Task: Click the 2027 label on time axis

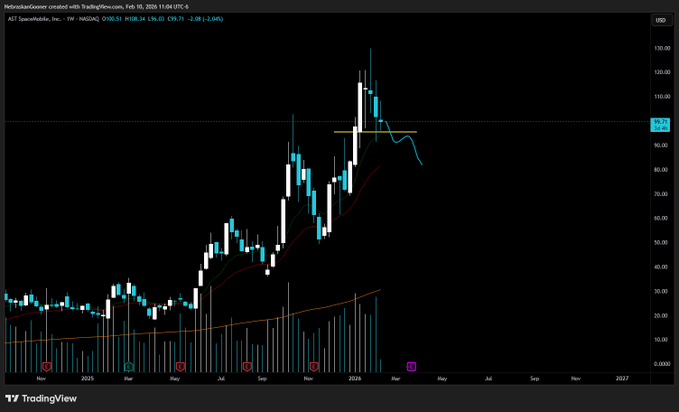Action: coord(622,380)
